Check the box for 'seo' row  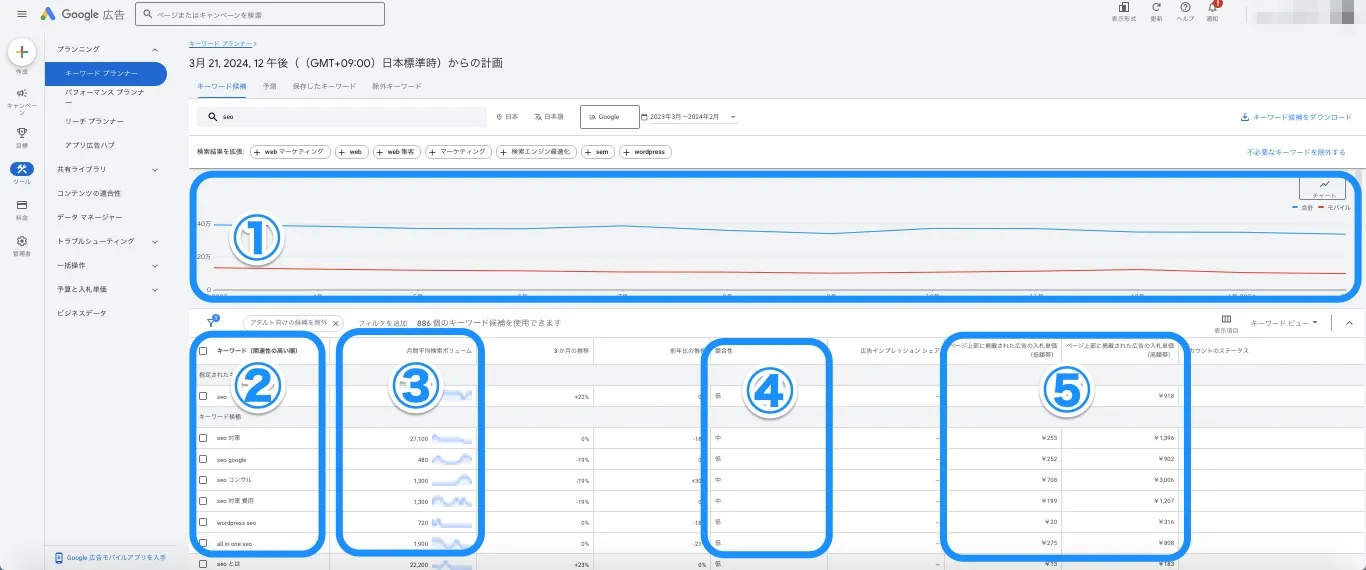tap(204, 396)
